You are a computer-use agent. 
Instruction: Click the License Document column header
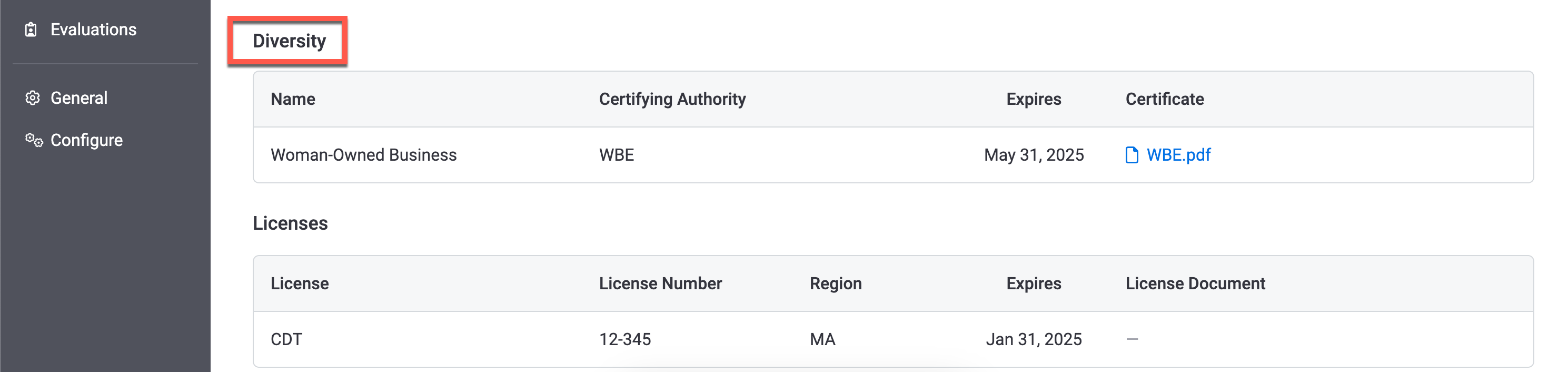point(1195,283)
